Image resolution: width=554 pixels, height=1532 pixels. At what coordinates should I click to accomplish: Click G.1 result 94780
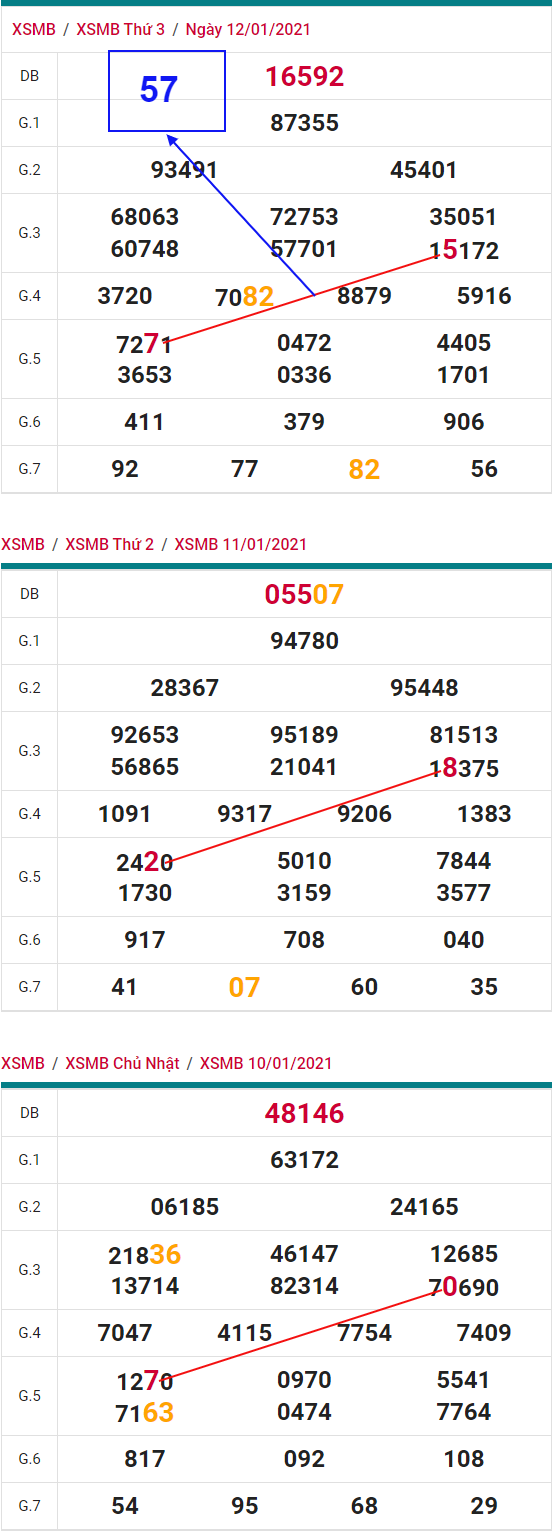(x=305, y=641)
